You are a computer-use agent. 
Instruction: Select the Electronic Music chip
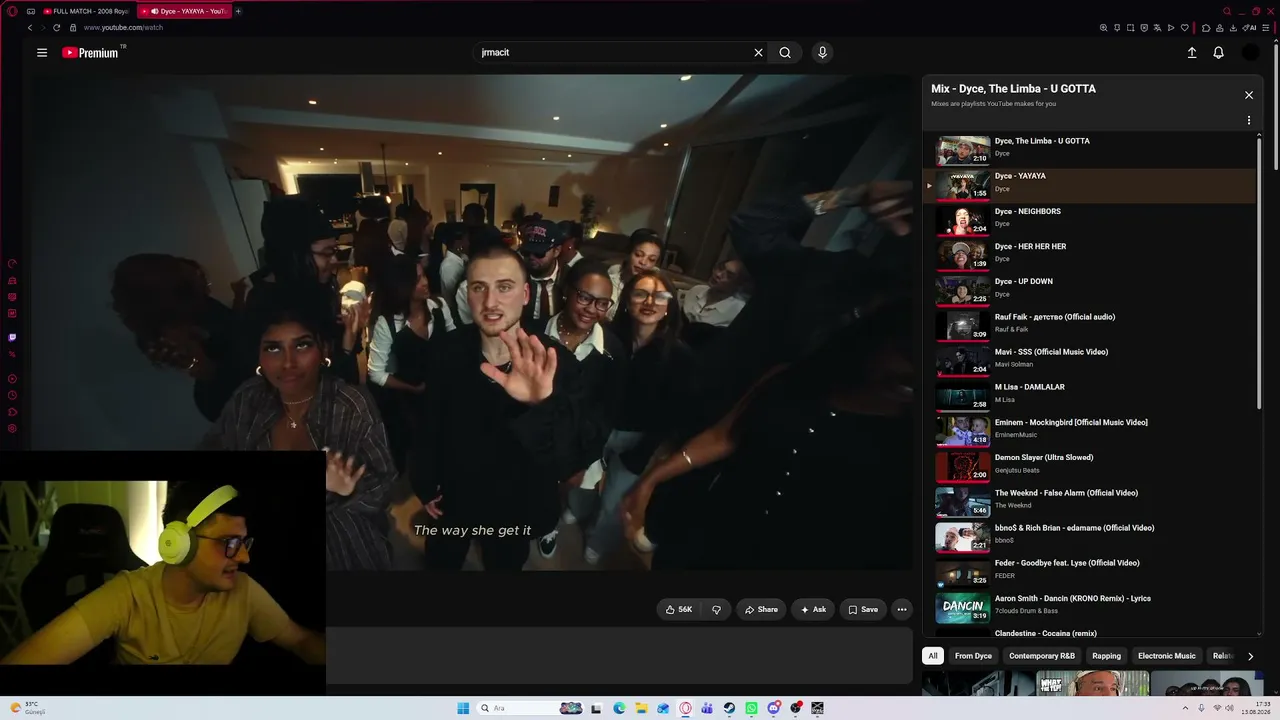coord(1167,656)
